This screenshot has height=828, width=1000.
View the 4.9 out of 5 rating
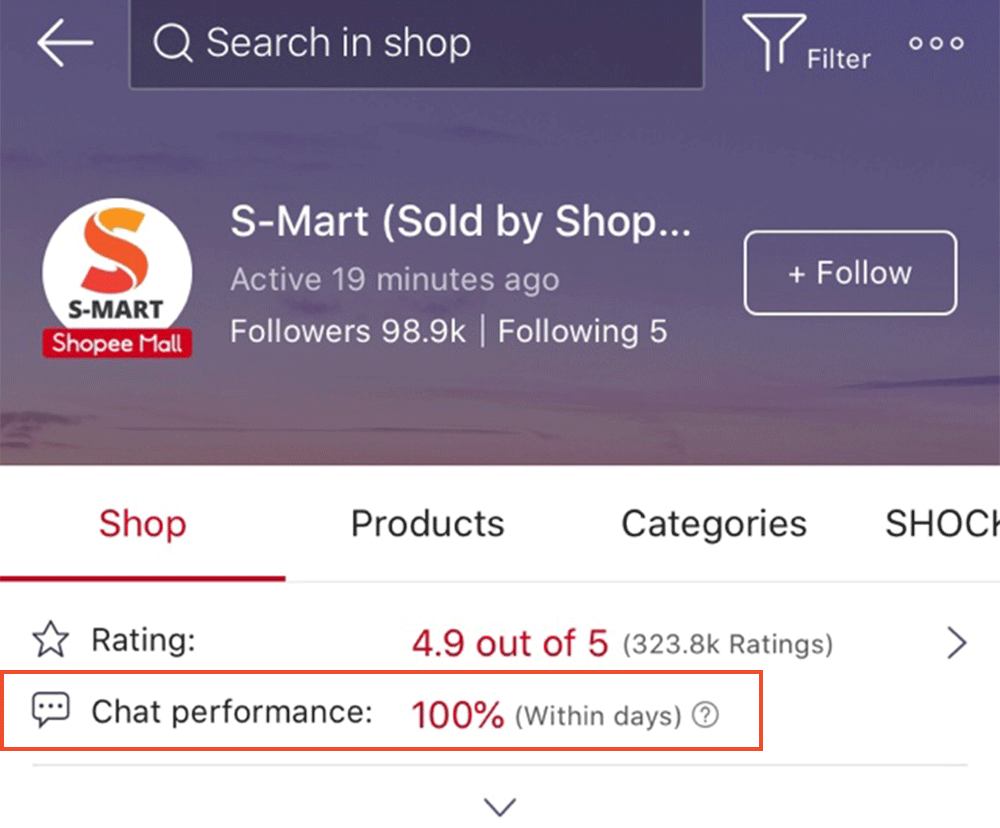[509, 643]
